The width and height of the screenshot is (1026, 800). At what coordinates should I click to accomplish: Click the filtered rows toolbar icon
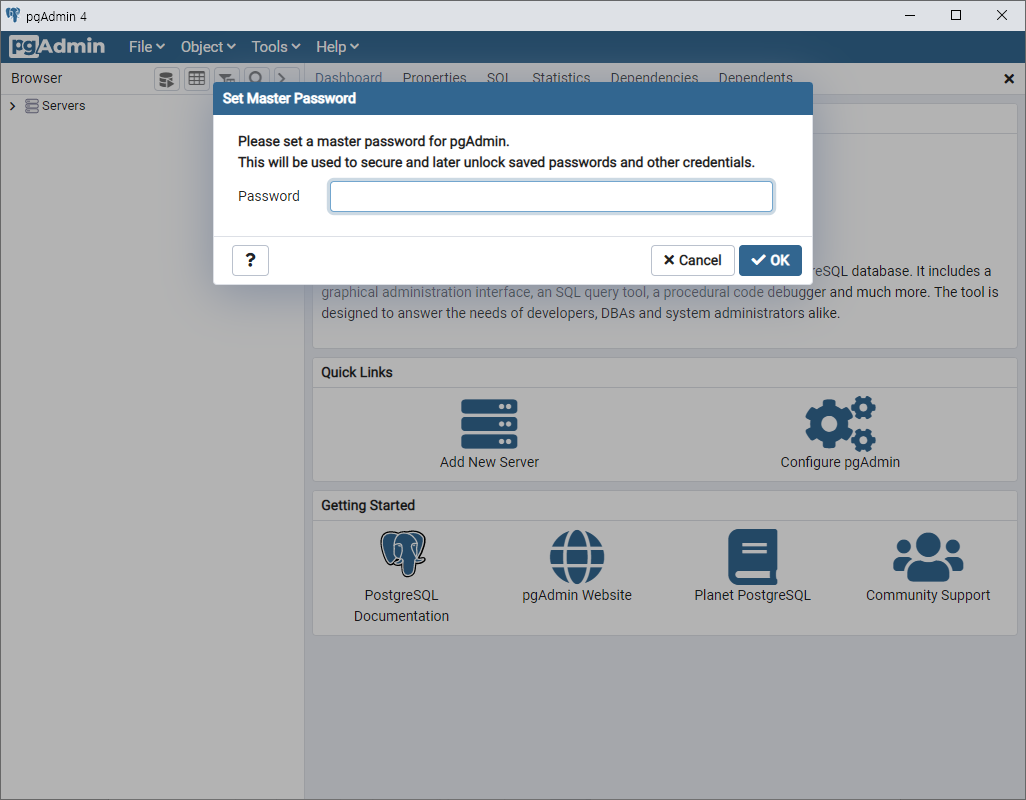coord(226,77)
